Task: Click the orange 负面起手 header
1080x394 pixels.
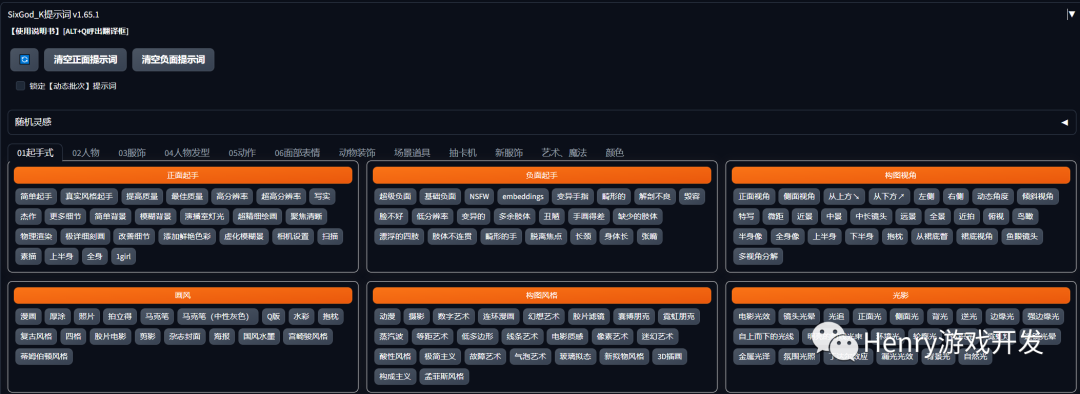Action: [542, 176]
